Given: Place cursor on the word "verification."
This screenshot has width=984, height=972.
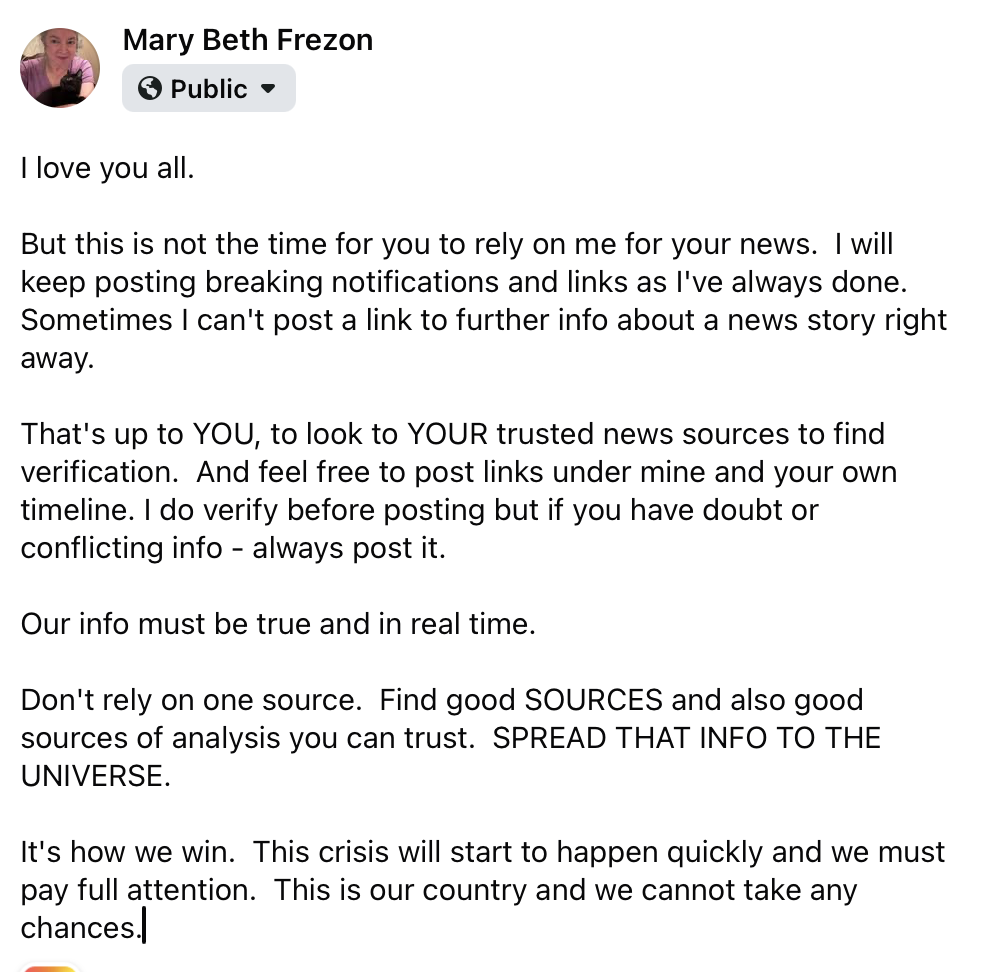Looking at the screenshot, I should click(100, 473).
